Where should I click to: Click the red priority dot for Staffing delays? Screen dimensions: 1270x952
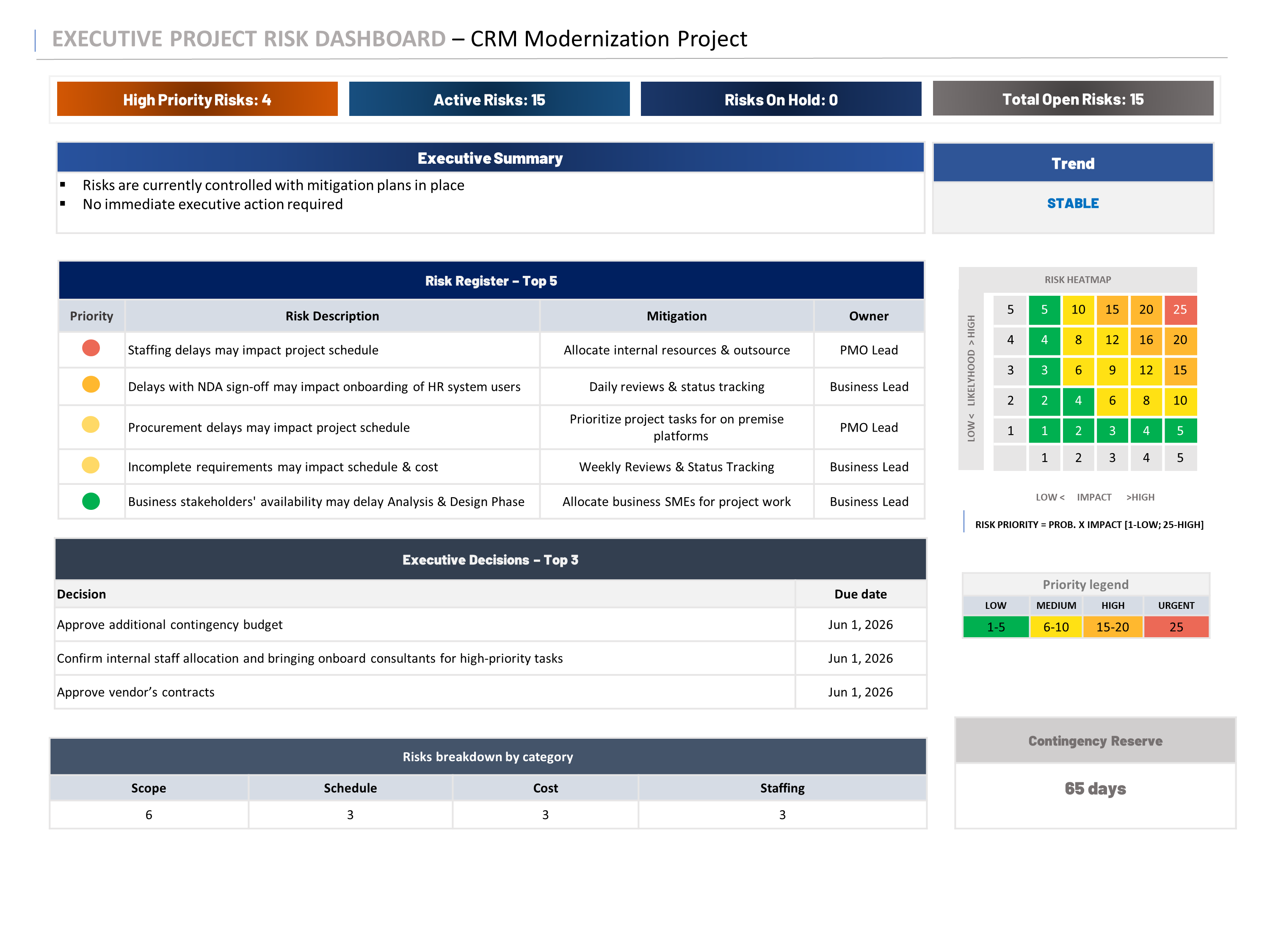(91, 348)
